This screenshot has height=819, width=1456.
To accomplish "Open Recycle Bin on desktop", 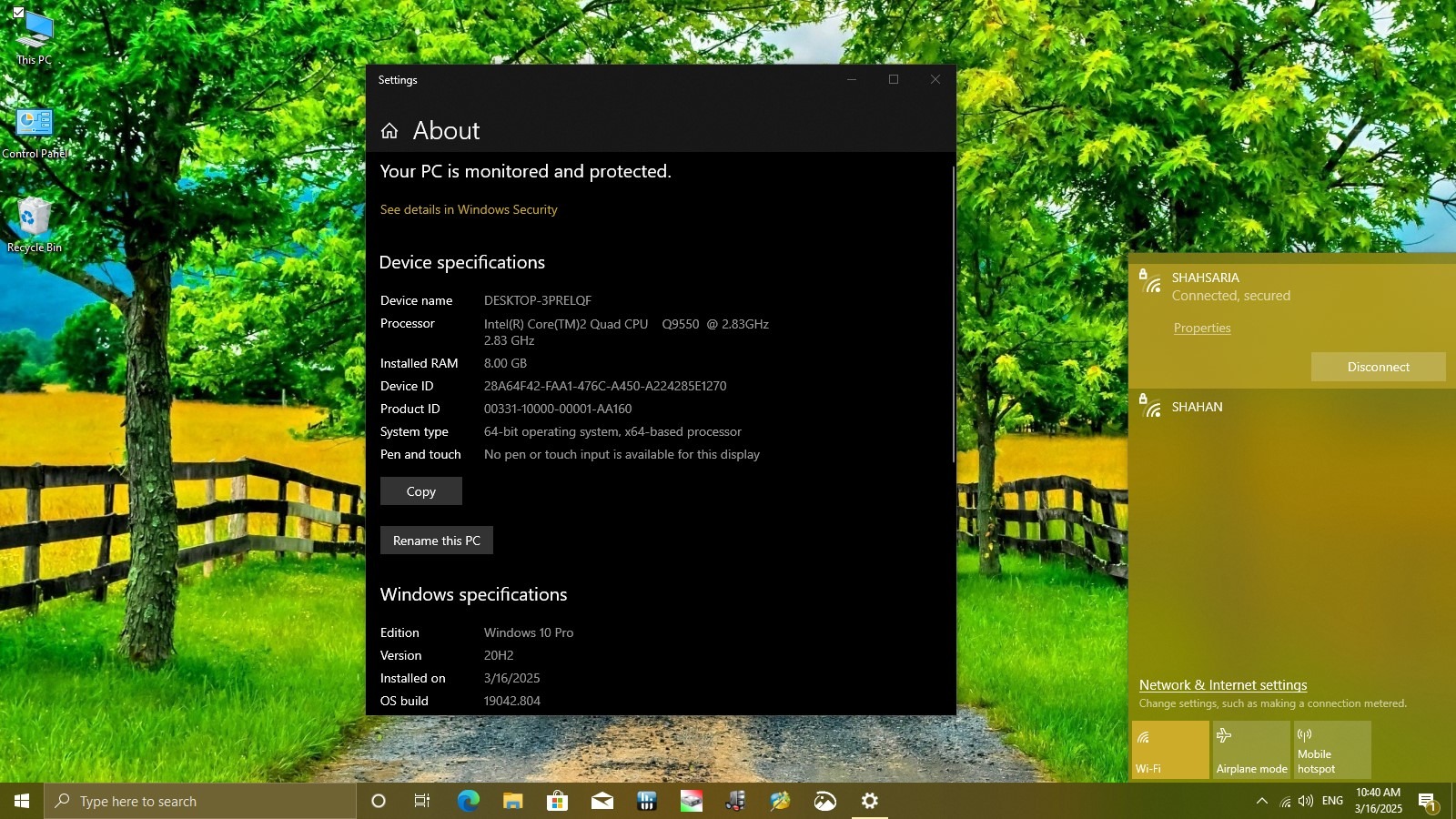I will [35, 225].
